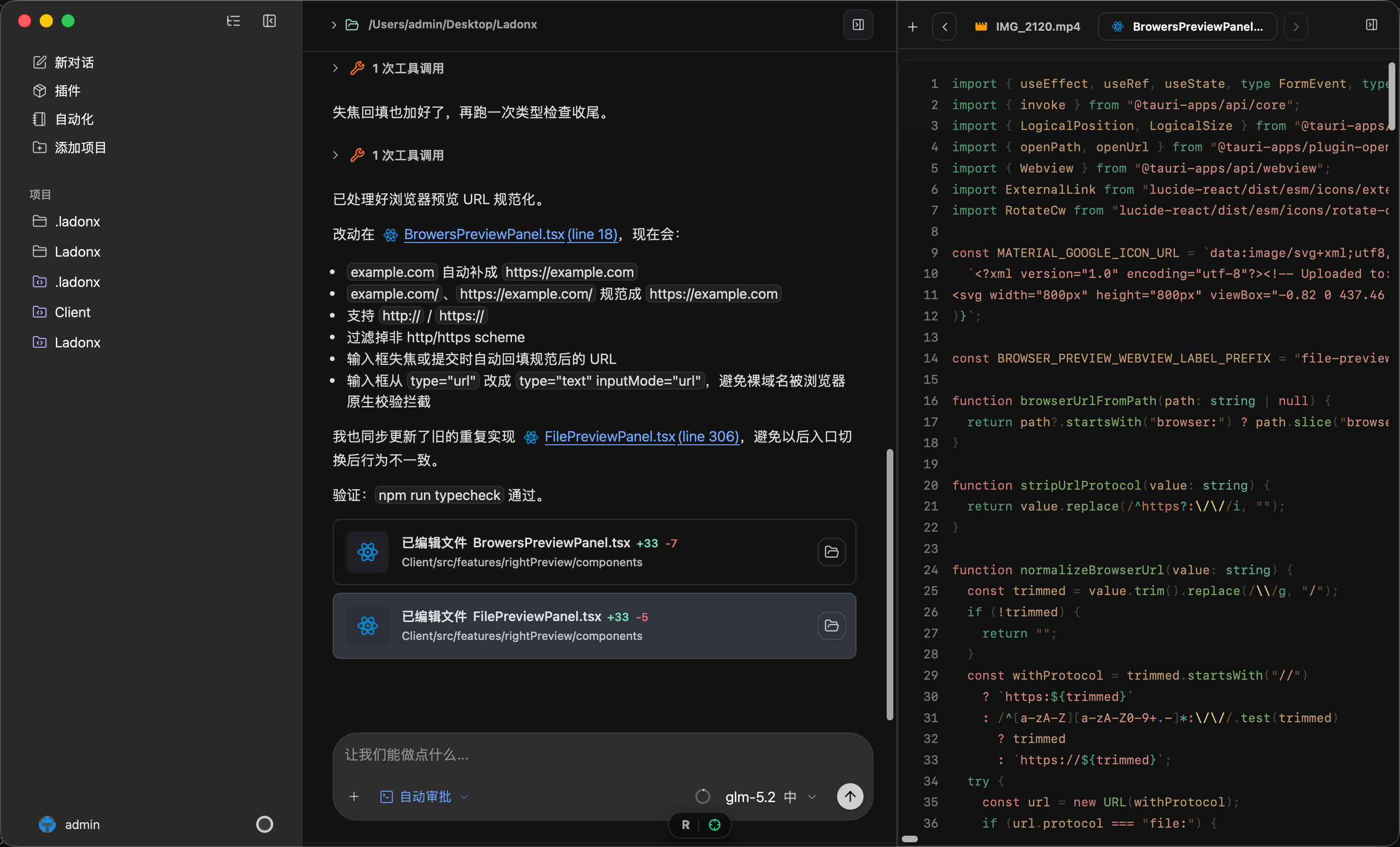Viewport: 1400px width, 847px height.
Task: Toggle editor side panel icon at top right
Action: 1371,25
